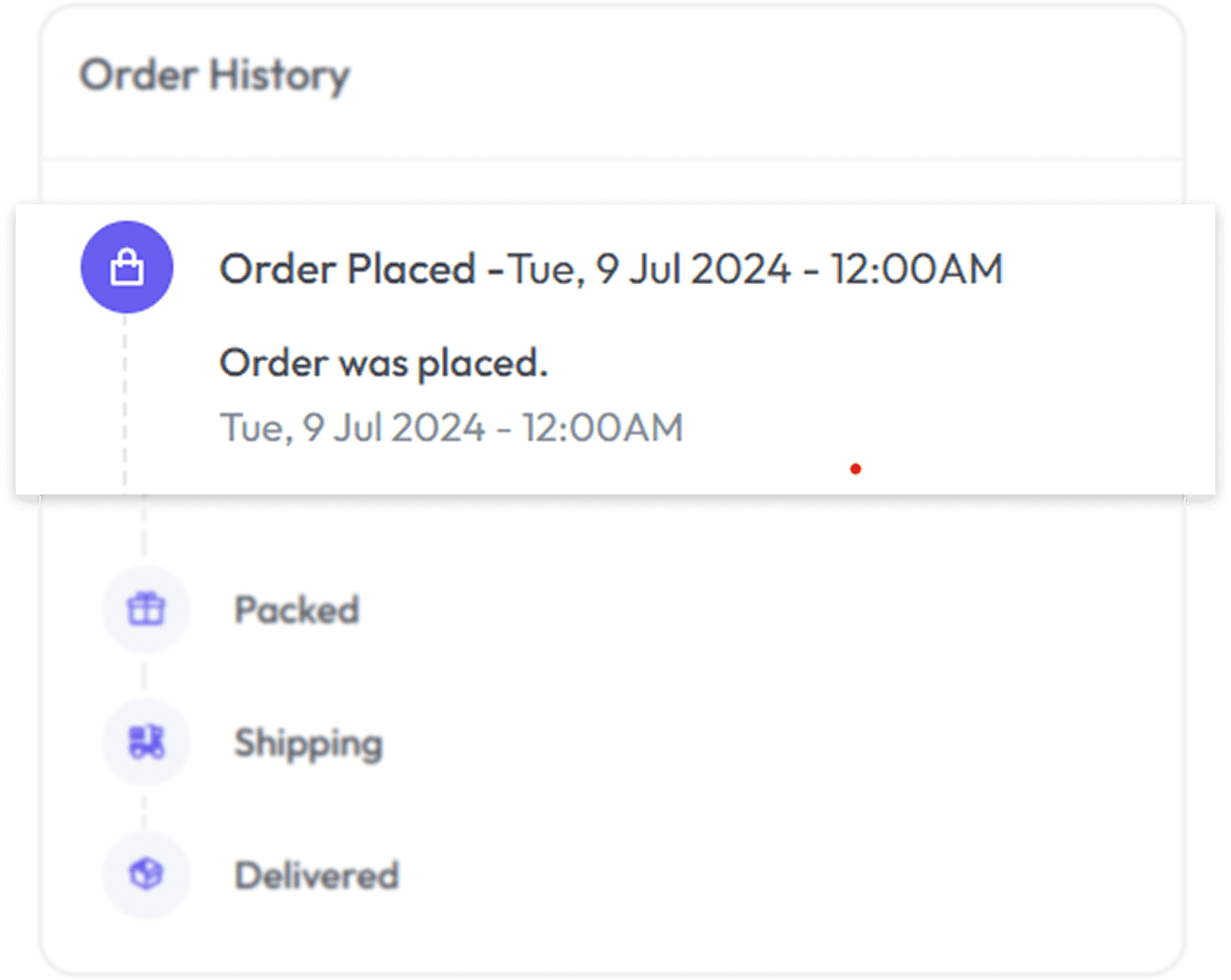Click the Delivered package cube icon
This screenshot has height=980, width=1231.
(x=146, y=874)
